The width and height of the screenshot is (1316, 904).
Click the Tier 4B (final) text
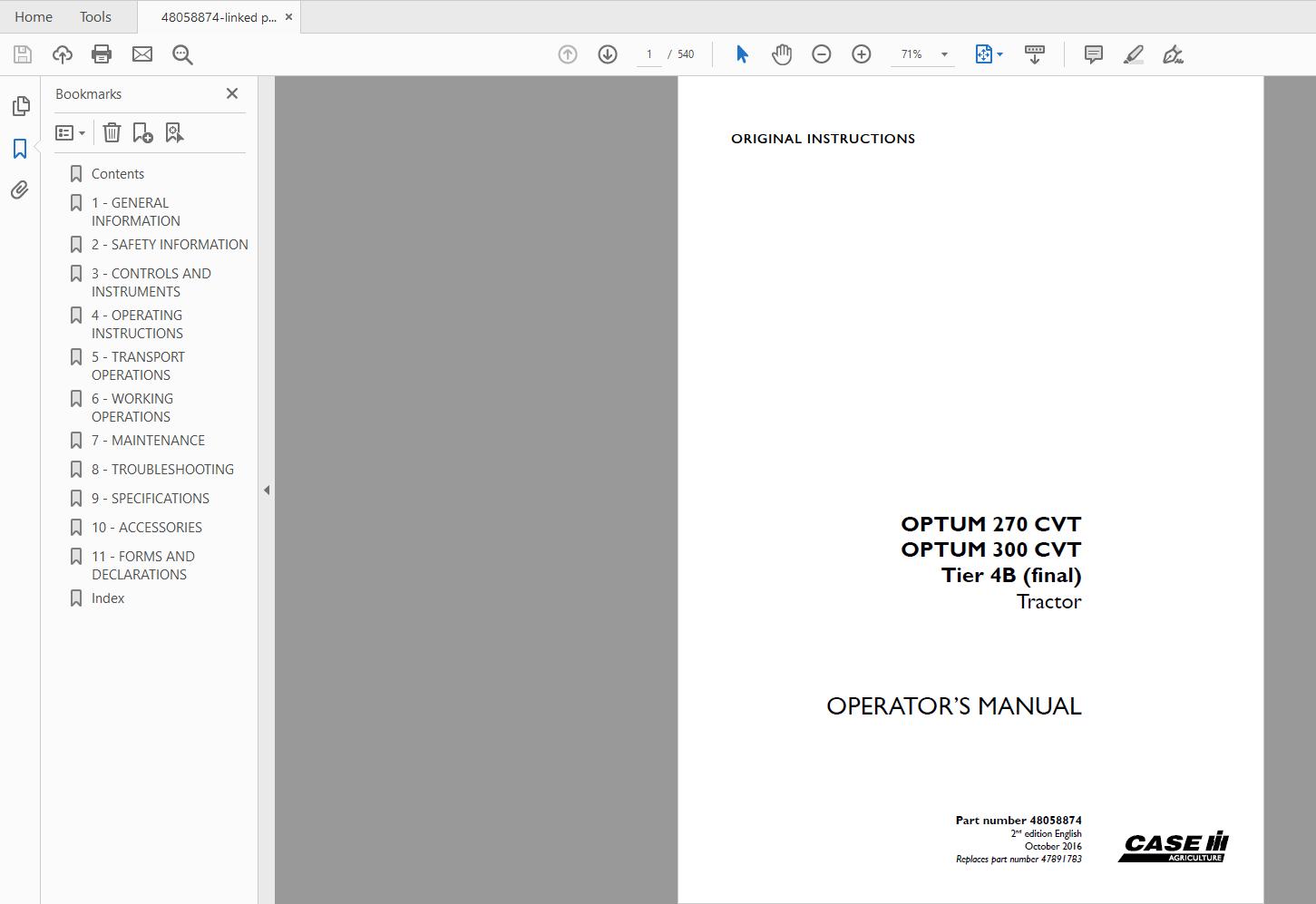tap(1011, 575)
